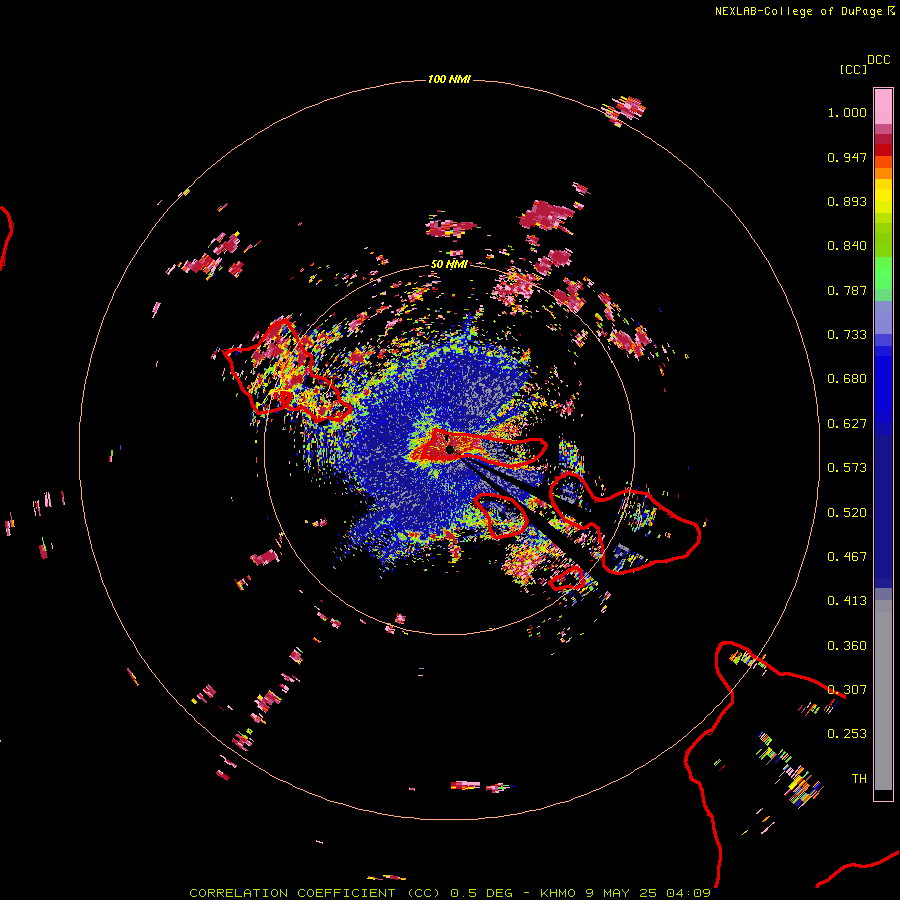The width and height of the screenshot is (900, 900).
Task: Click the 100 NMI range ring label
Action: [x=449, y=79]
